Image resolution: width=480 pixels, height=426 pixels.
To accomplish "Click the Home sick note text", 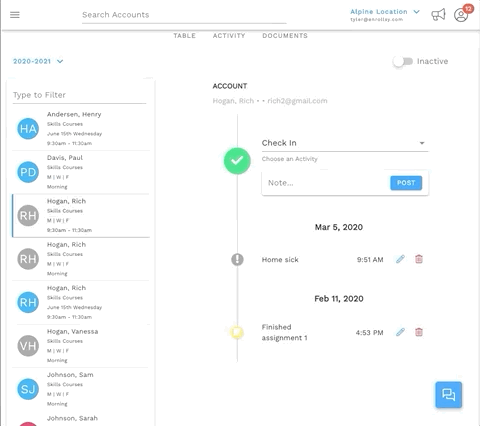I will point(280,260).
